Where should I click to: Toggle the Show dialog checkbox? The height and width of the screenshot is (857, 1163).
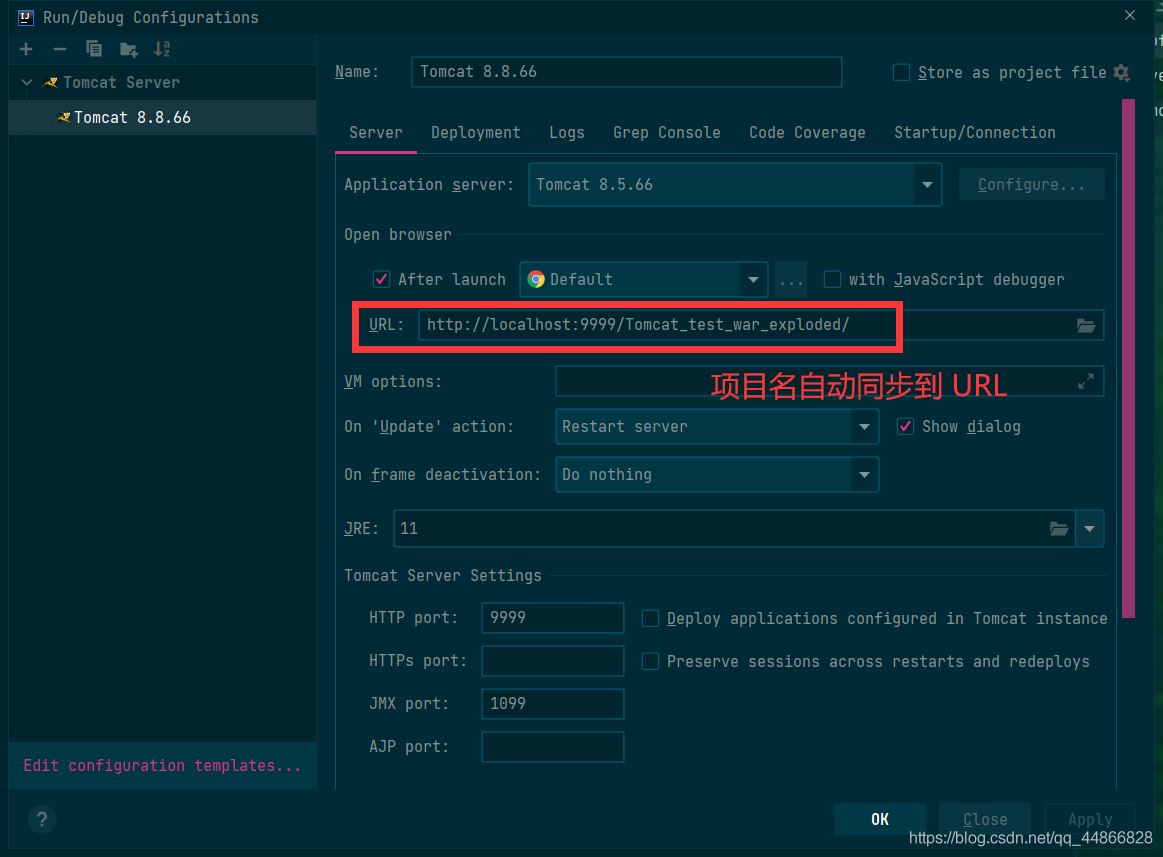tap(906, 427)
